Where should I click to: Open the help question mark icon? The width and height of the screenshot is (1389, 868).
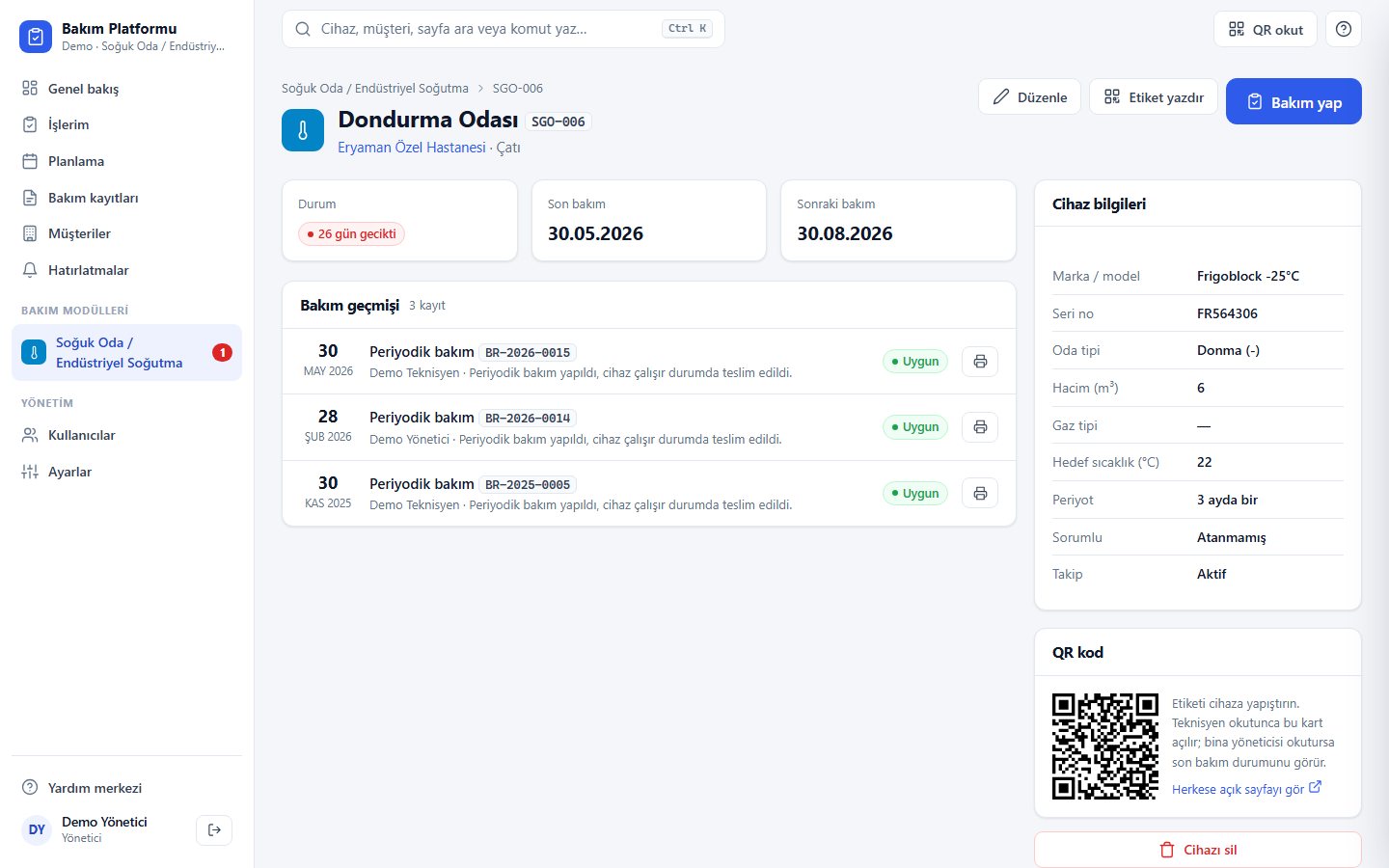click(1344, 29)
